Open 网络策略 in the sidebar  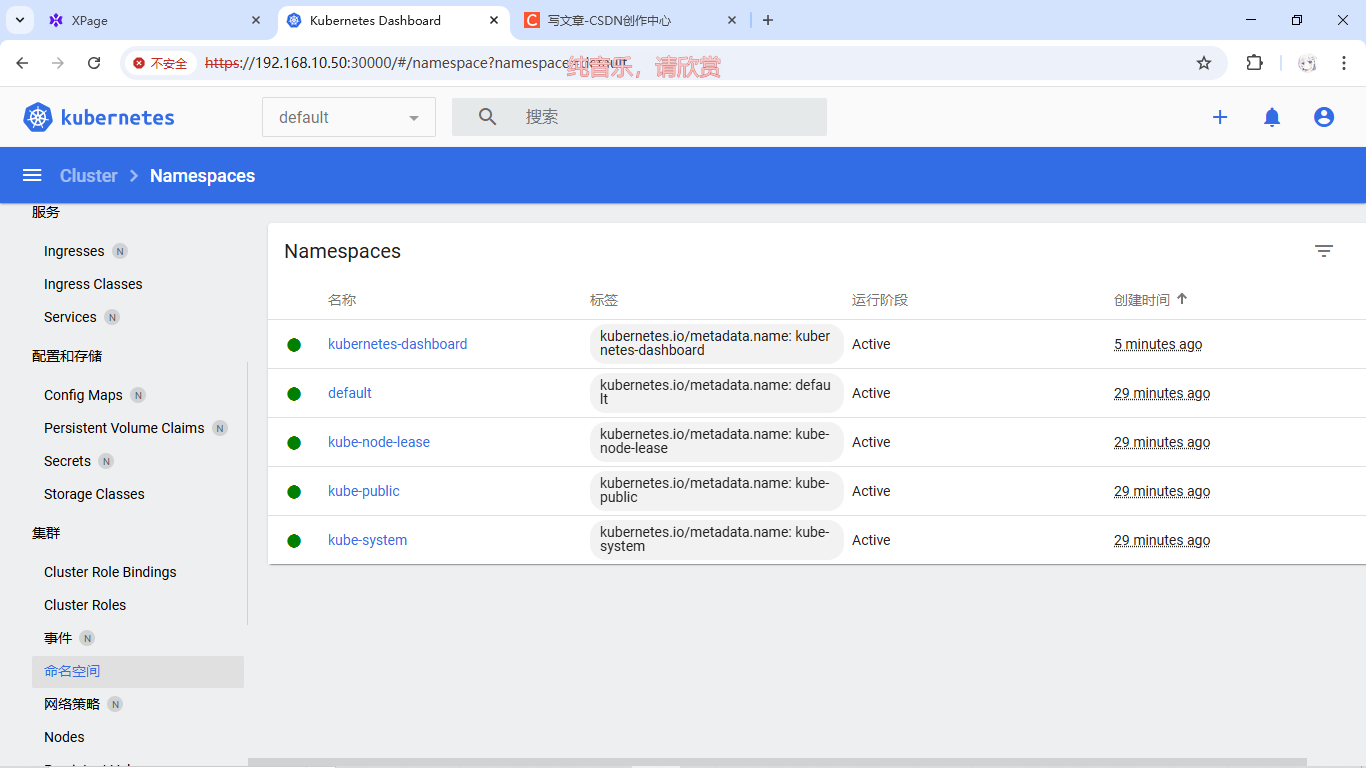click(x=72, y=704)
